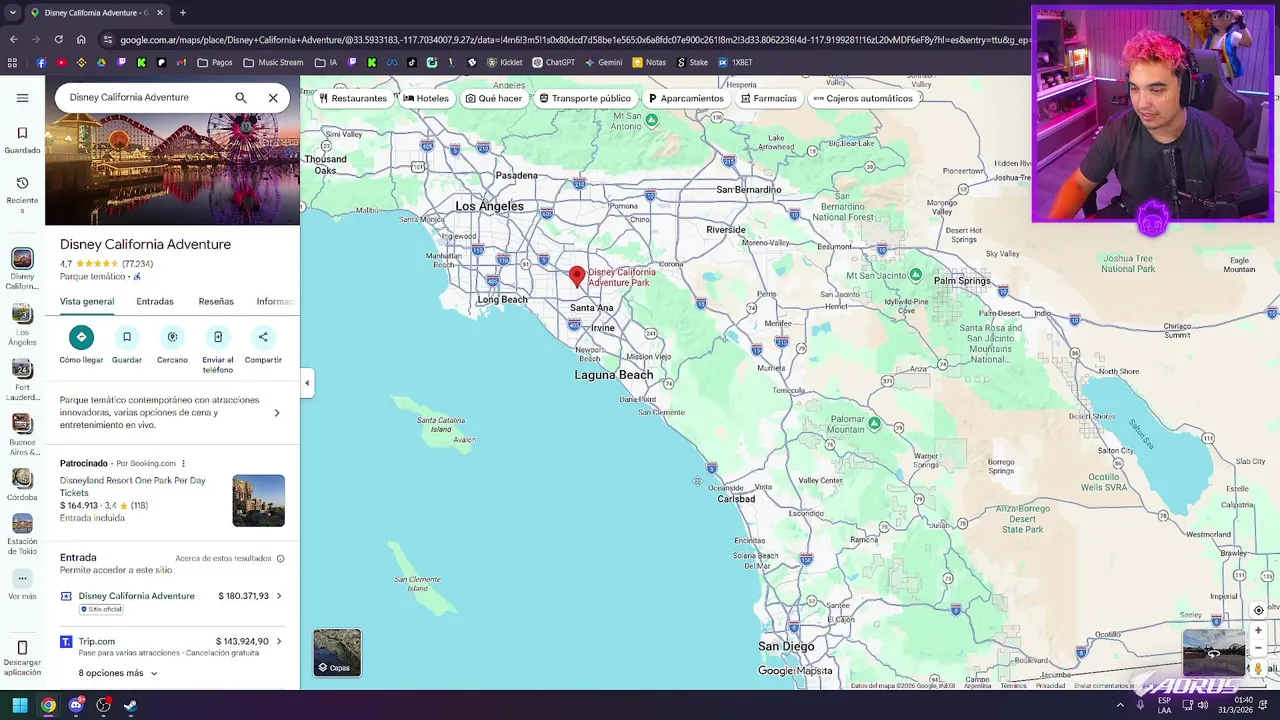Open recent place Córdoba

22,485
